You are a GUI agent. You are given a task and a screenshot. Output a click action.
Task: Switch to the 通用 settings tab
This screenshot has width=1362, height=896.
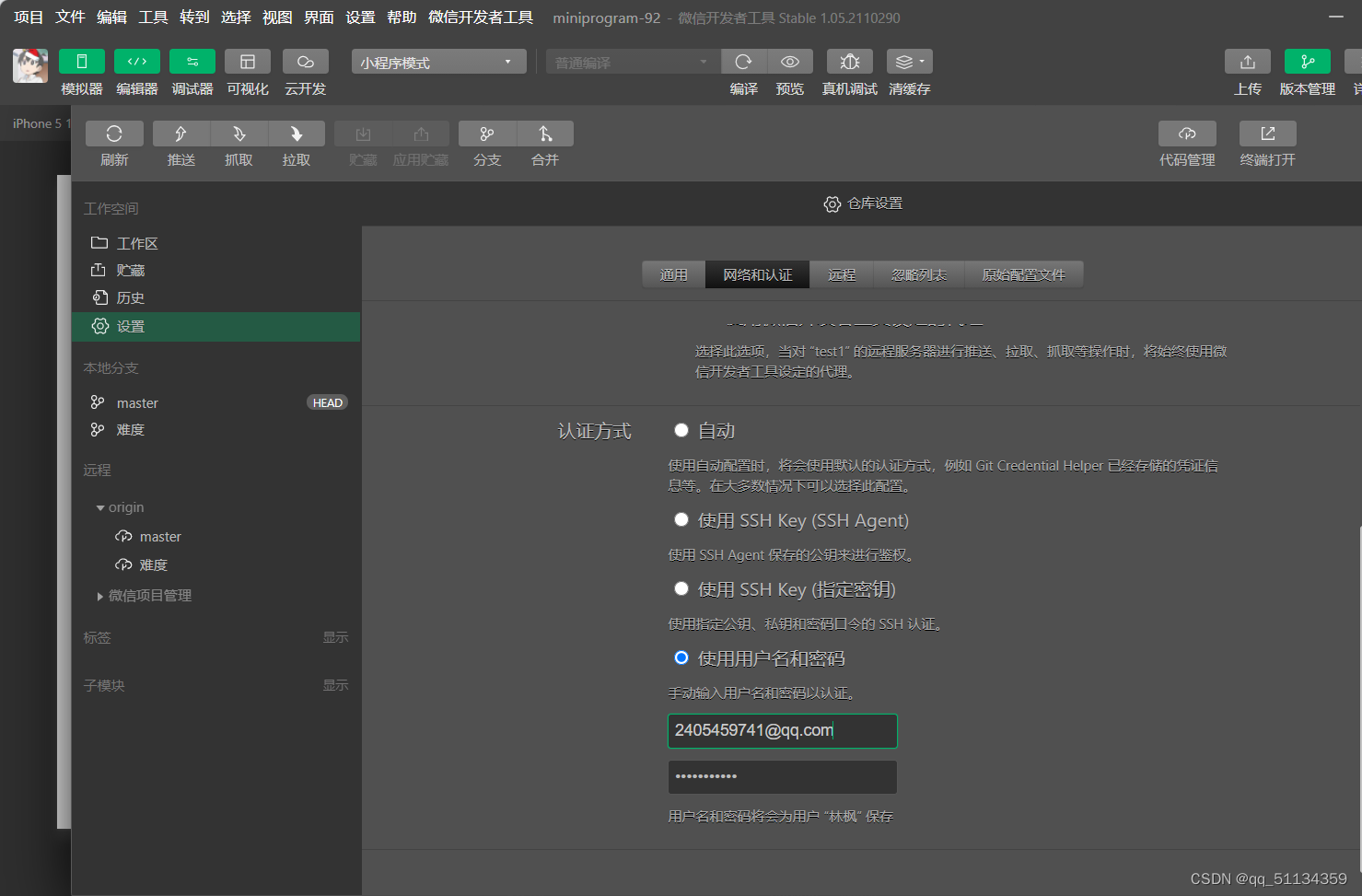pyautogui.click(x=674, y=274)
